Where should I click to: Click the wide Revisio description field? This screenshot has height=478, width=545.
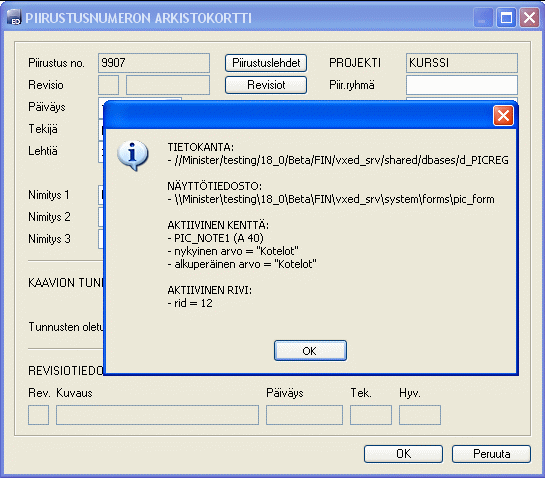[168, 85]
